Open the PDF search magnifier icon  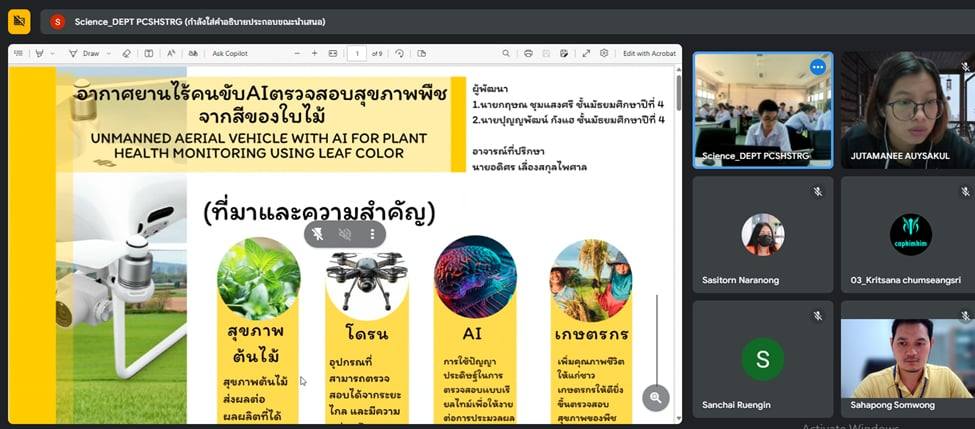[x=505, y=53]
